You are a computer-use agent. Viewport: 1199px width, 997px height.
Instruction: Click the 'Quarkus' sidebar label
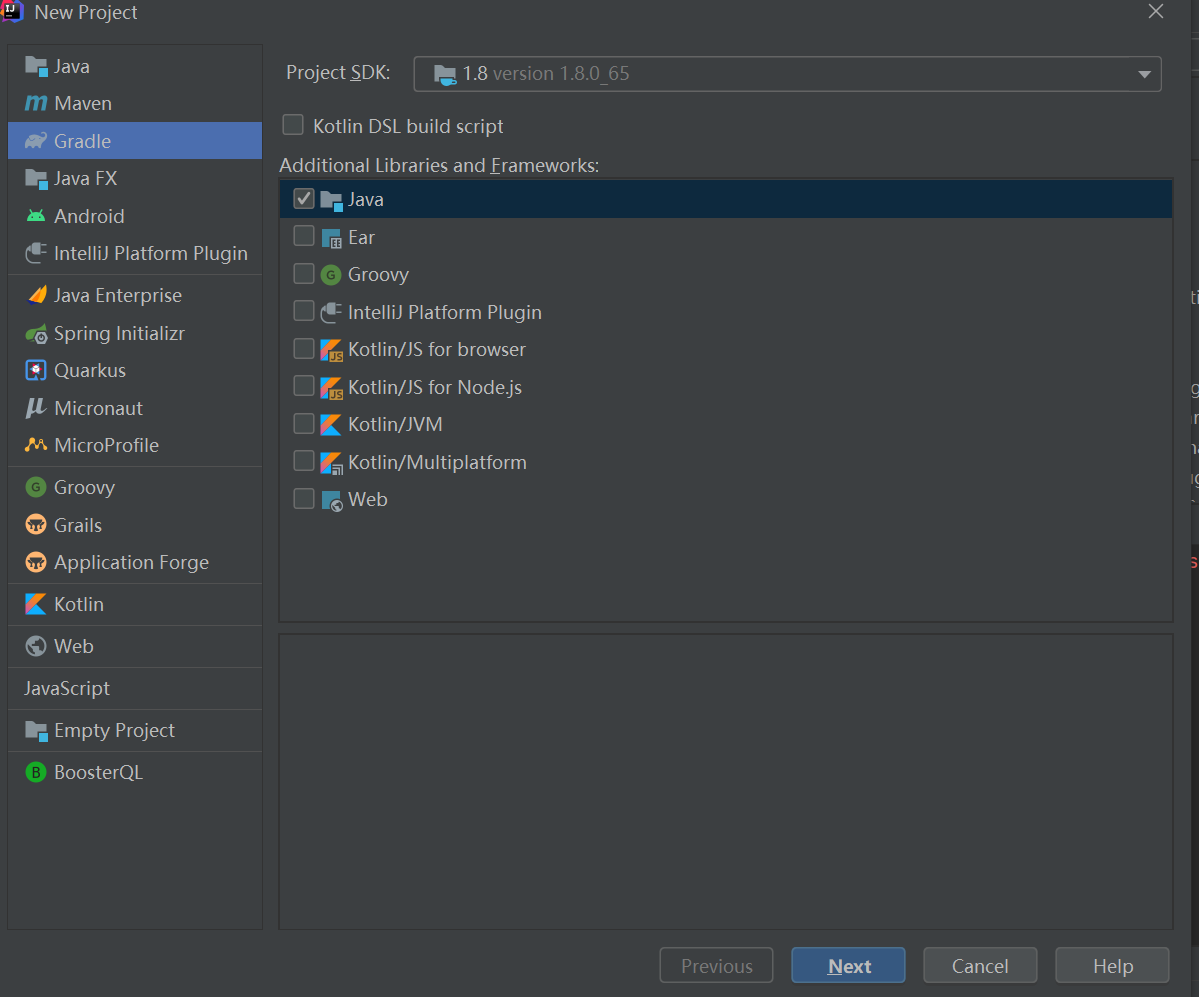click(90, 370)
